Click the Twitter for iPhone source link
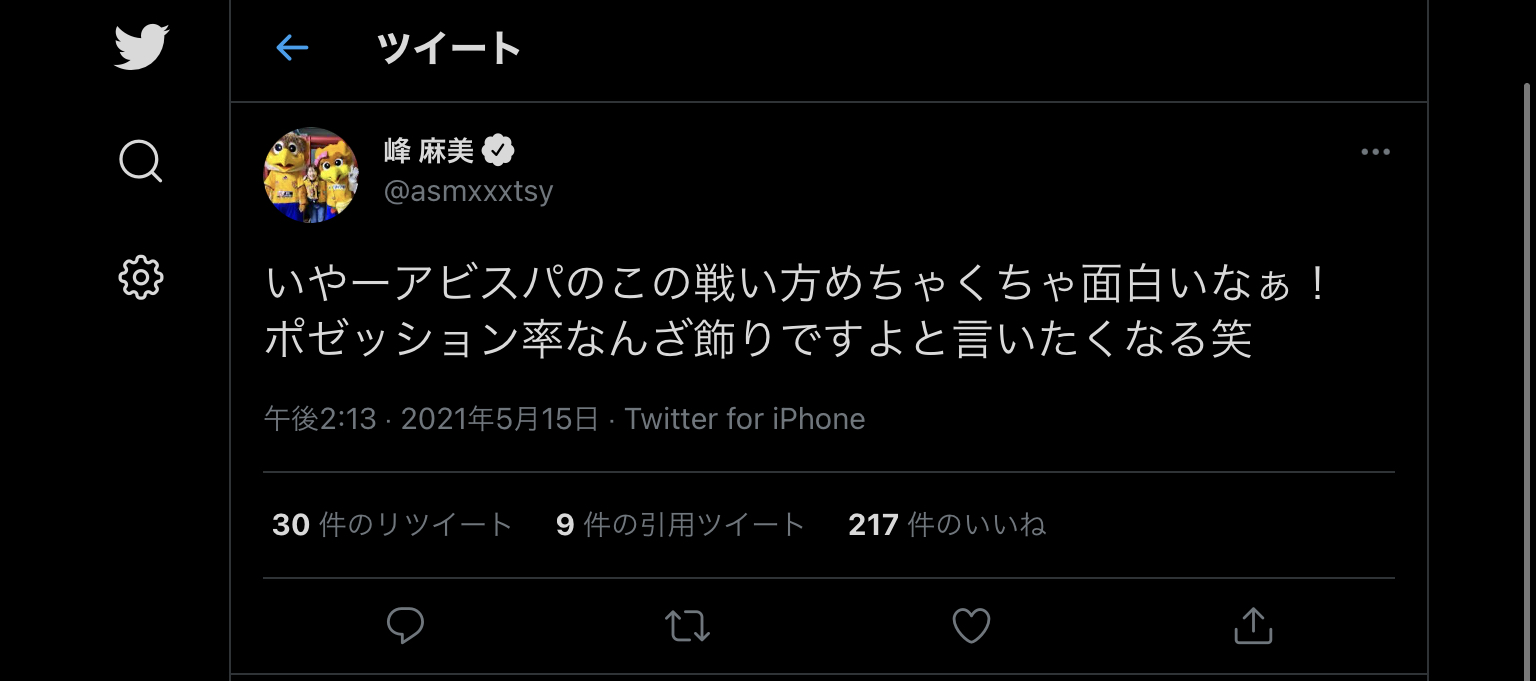Image resolution: width=1536 pixels, height=681 pixels. coord(744,418)
